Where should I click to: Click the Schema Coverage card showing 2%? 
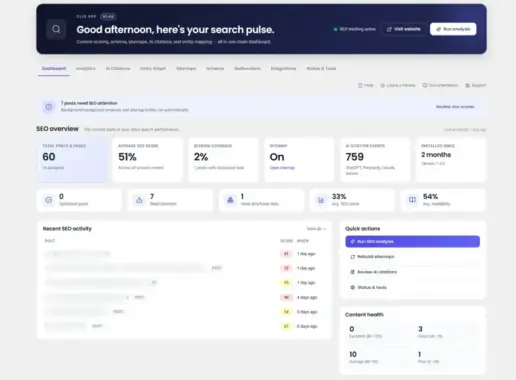click(223, 160)
